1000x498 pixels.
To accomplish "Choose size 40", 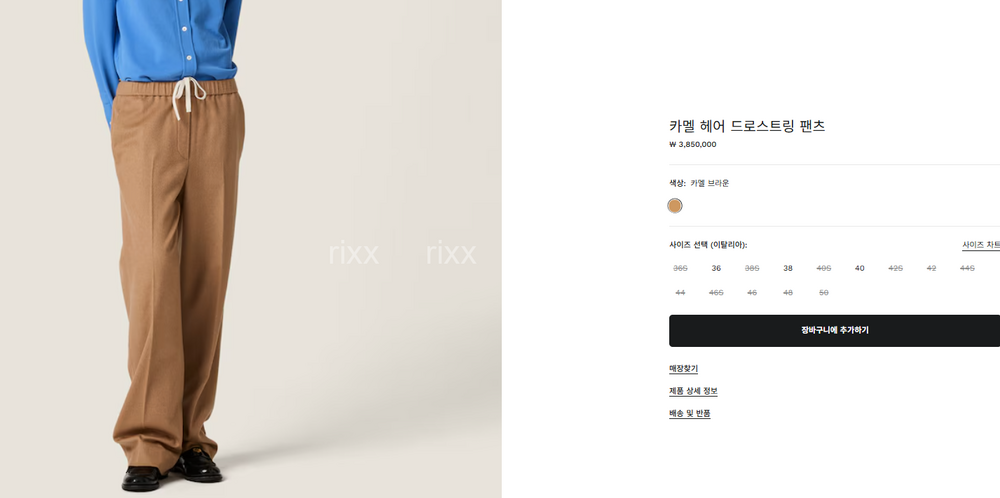I will [860, 268].
